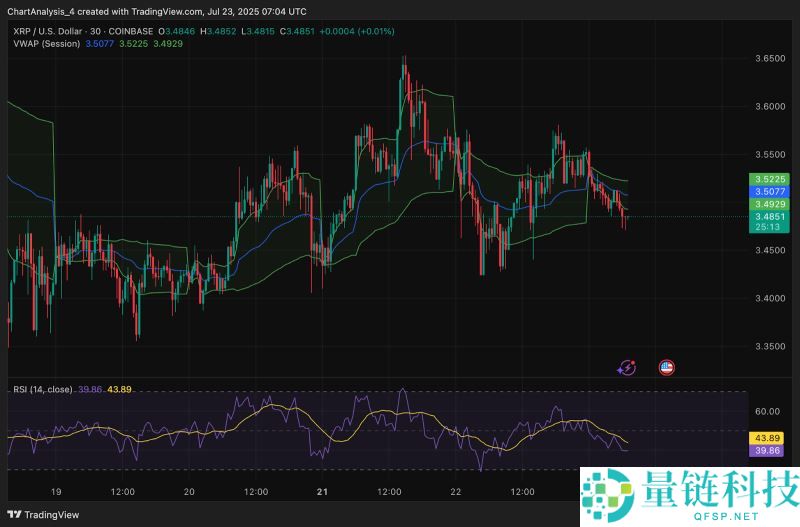Select the XRP / U.S. Dollar symbol title
The image size is (800, 527).
50,31
